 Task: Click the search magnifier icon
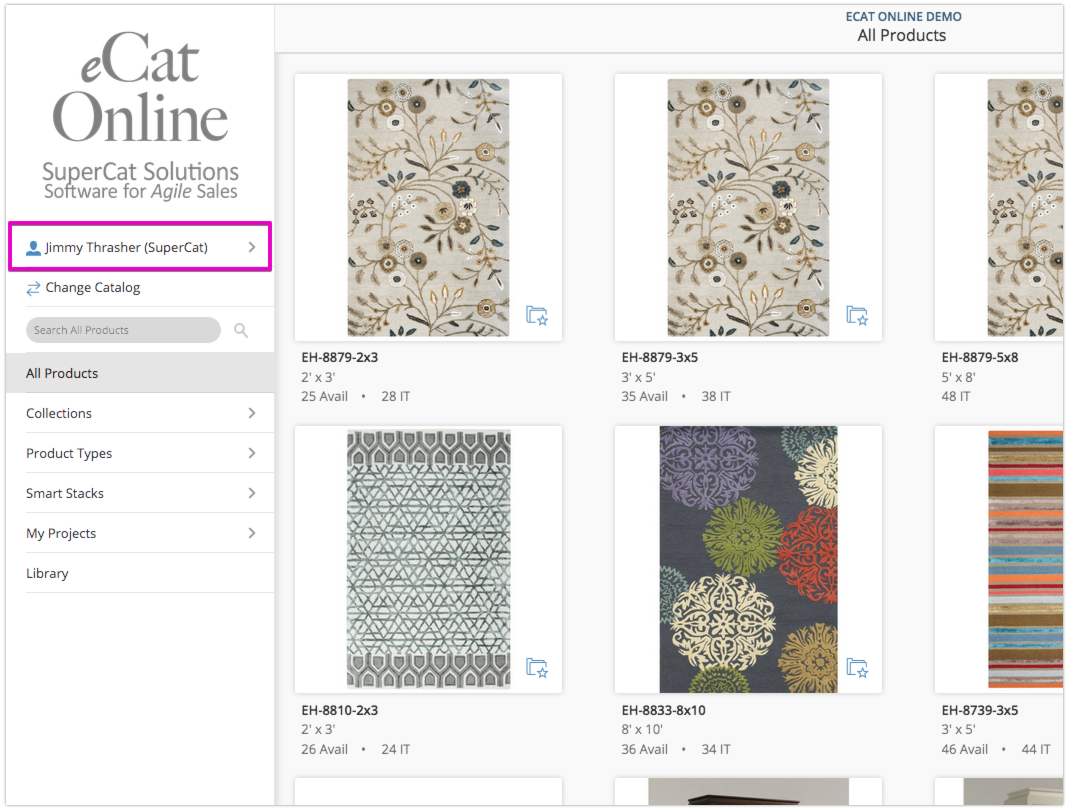click(x=240, y=330)
